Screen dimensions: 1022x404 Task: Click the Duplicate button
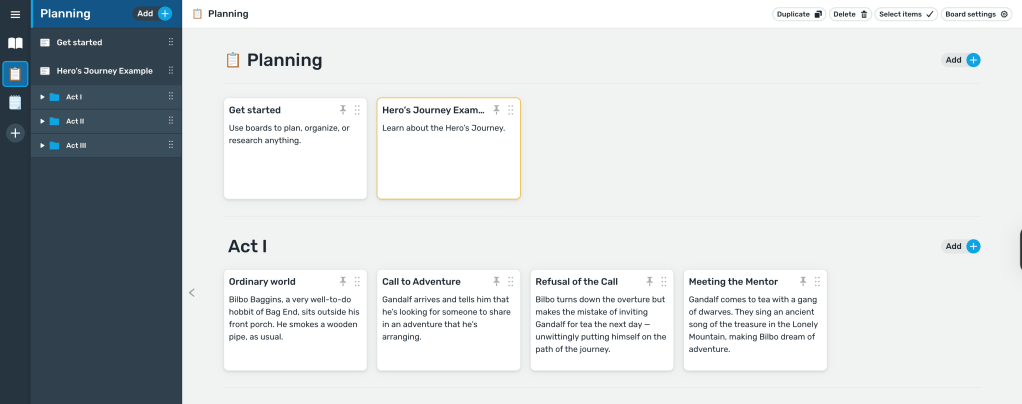pos(798,14)
